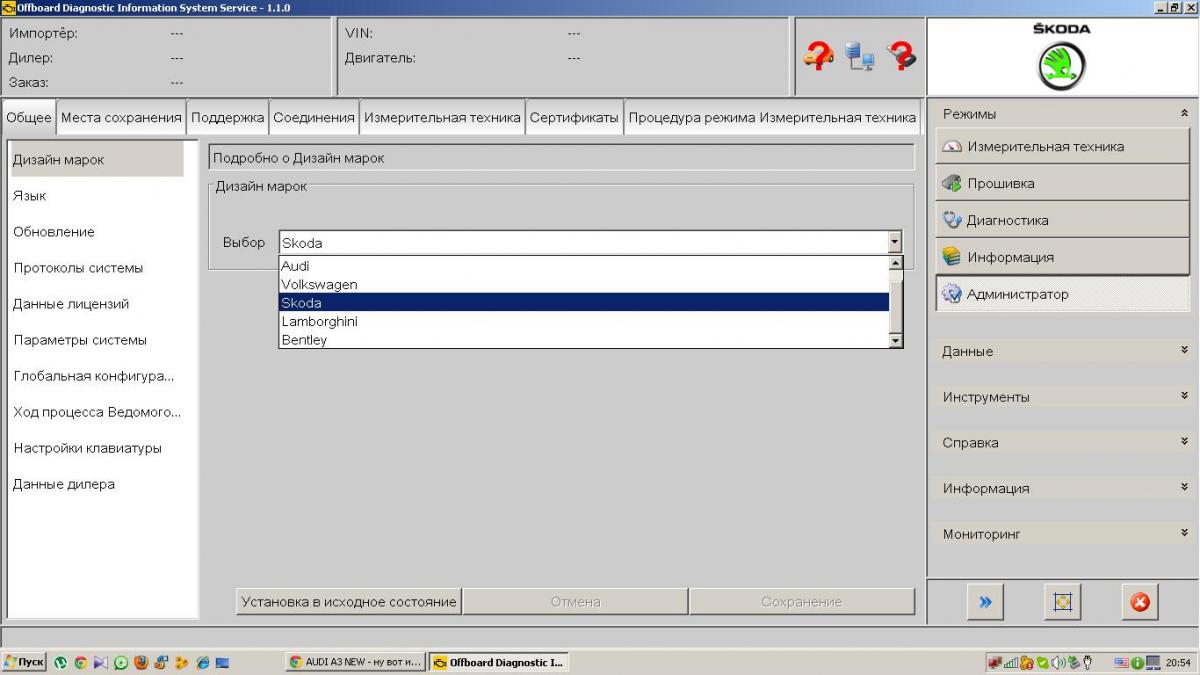
Task: Switch to the Общее tab
Action: (29, 117)
